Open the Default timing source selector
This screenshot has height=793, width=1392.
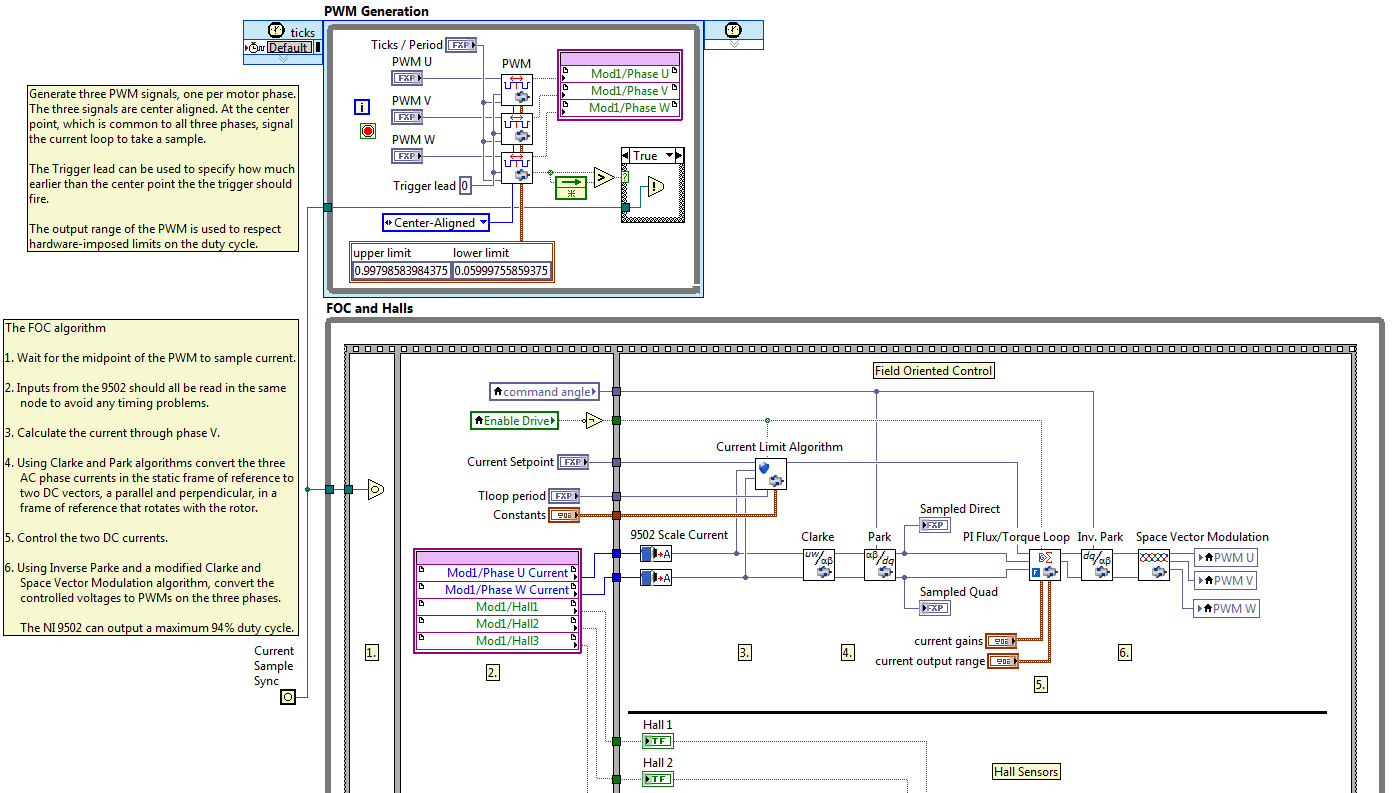click(287, 47)
